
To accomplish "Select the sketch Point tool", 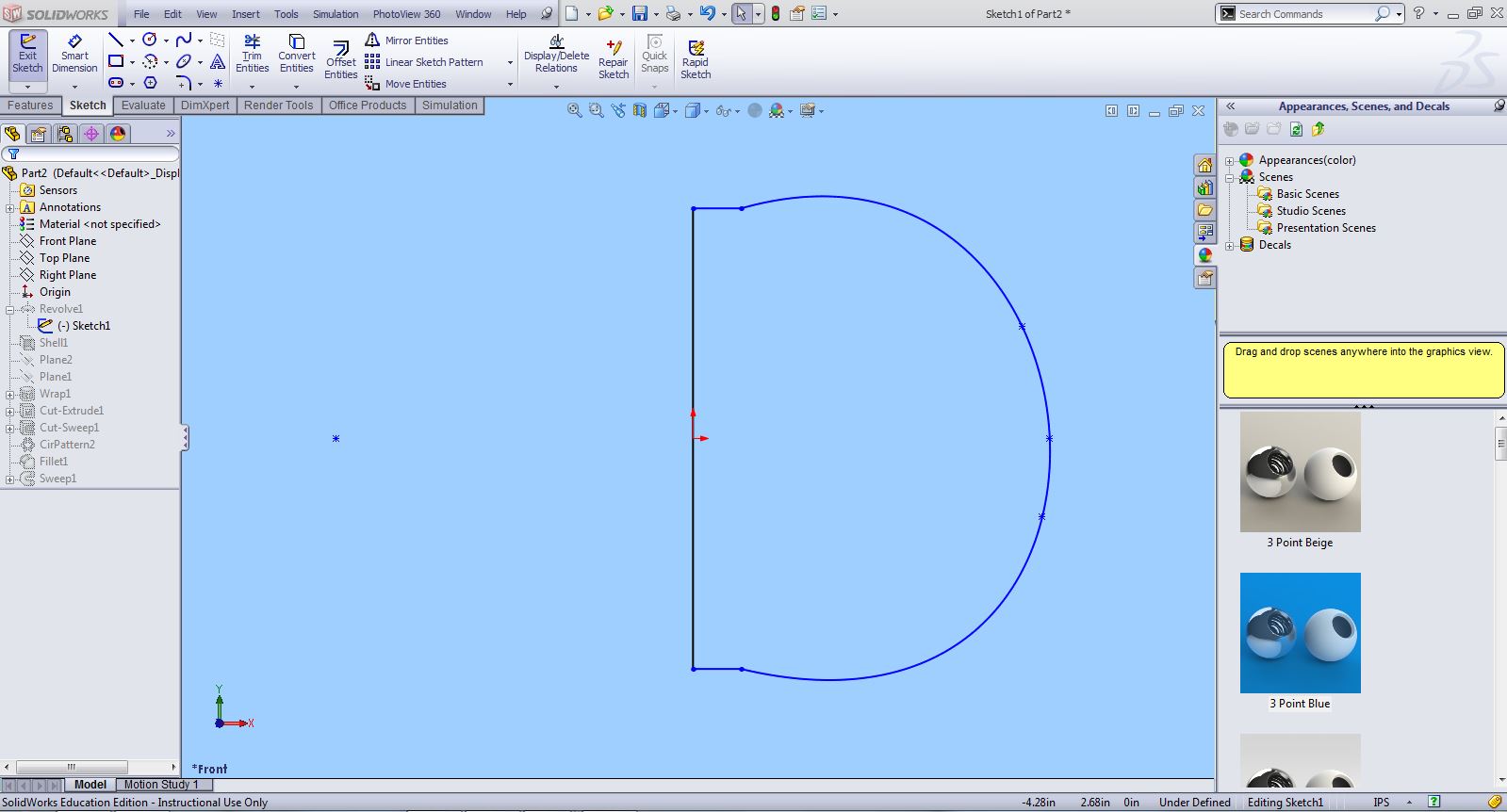I will (218, 83).
